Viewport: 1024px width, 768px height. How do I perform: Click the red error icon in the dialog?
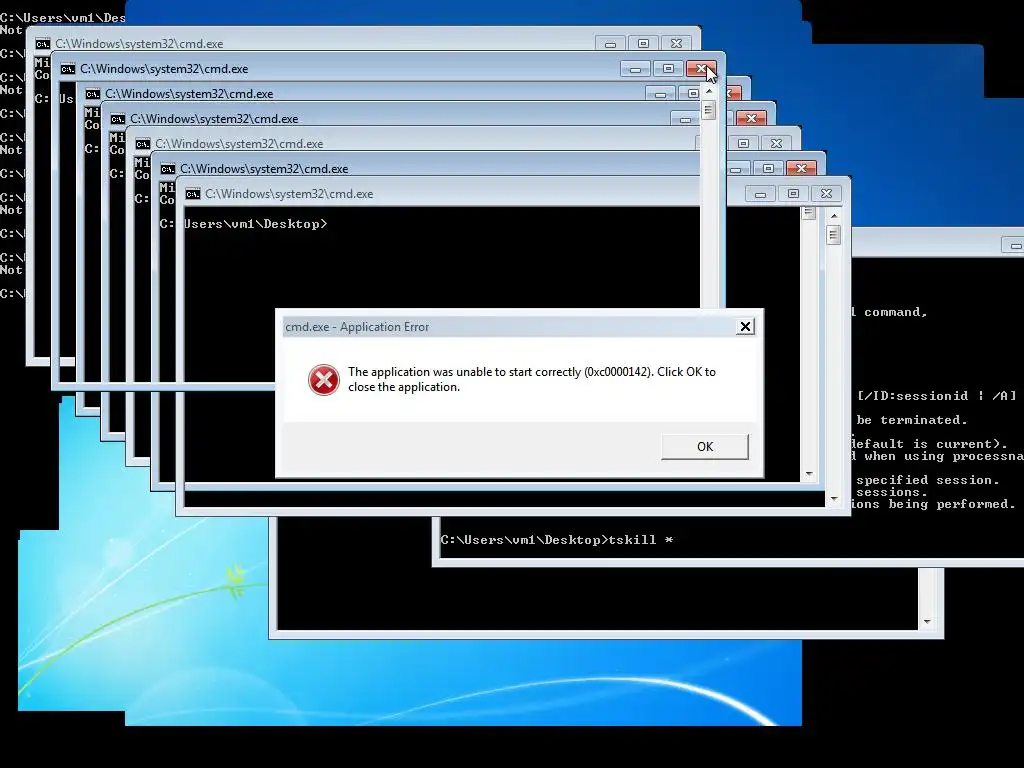tap(323, 380)
